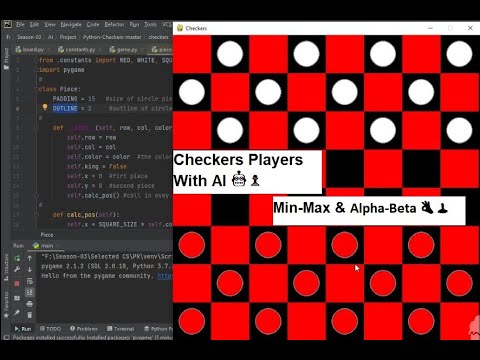The image size is (480, 360).
Task: Click the PyCharm logo icon in the title bar
Action: tap(7, 24)
